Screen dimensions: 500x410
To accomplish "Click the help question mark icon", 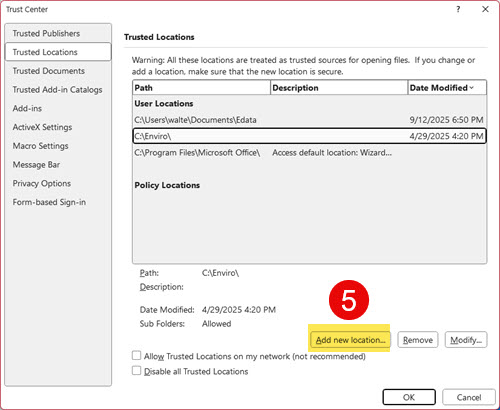I will tap(458, 9).
